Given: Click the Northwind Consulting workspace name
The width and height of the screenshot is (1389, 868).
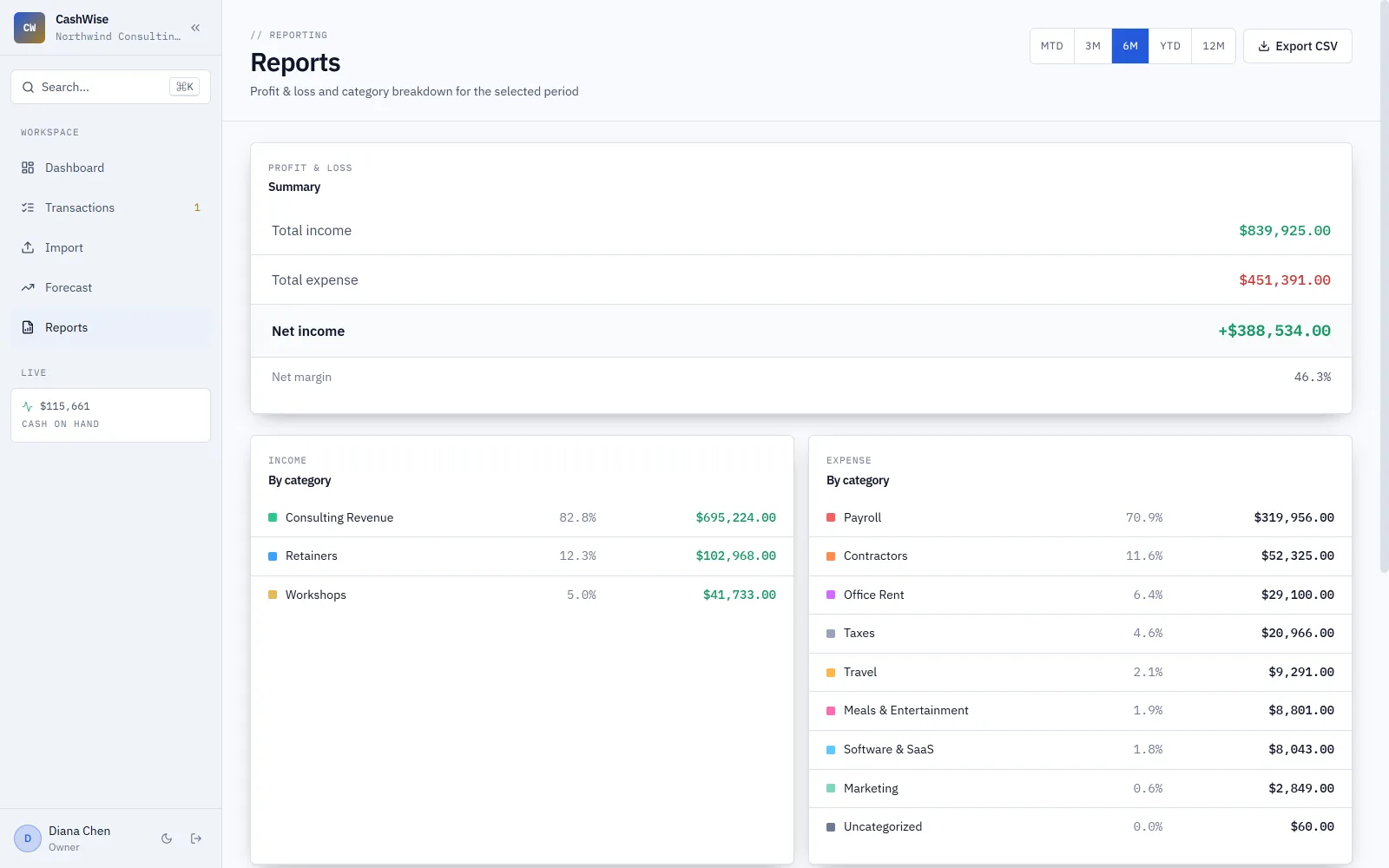Looking at the screenshot, I should coord(118,36).
